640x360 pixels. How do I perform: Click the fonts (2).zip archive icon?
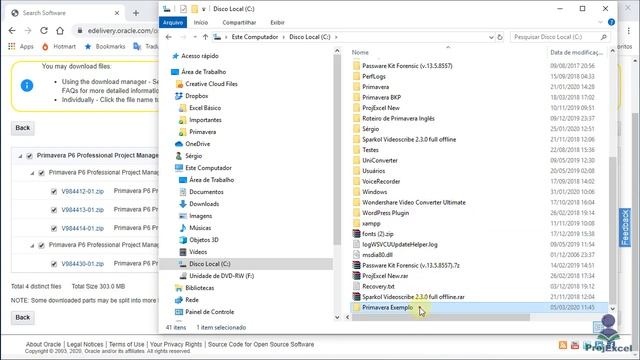[356, 234]
